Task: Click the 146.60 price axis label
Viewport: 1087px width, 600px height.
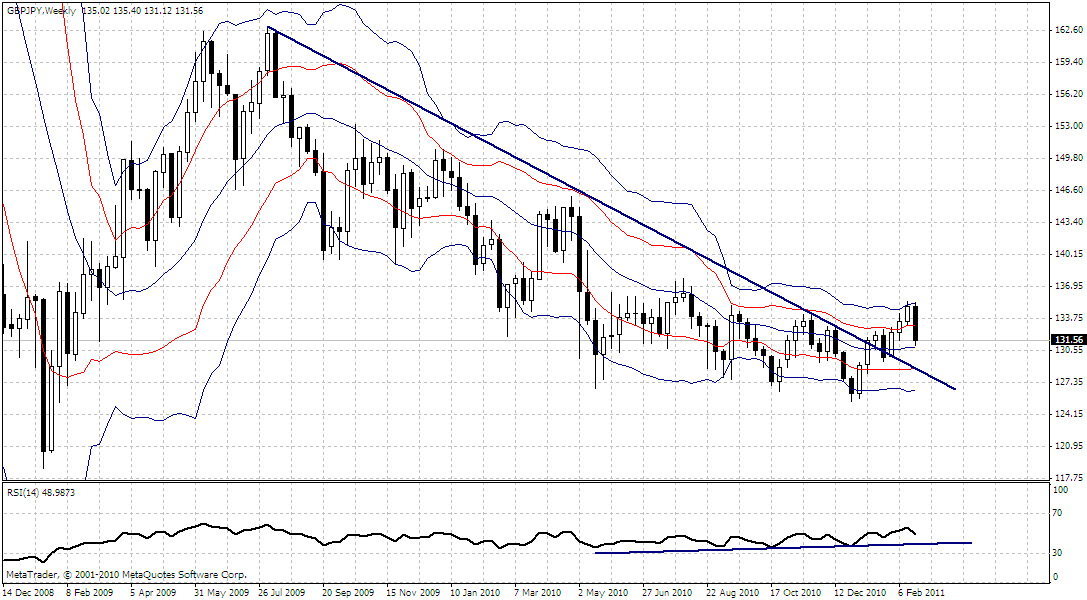Action: tap(1068, 189)
